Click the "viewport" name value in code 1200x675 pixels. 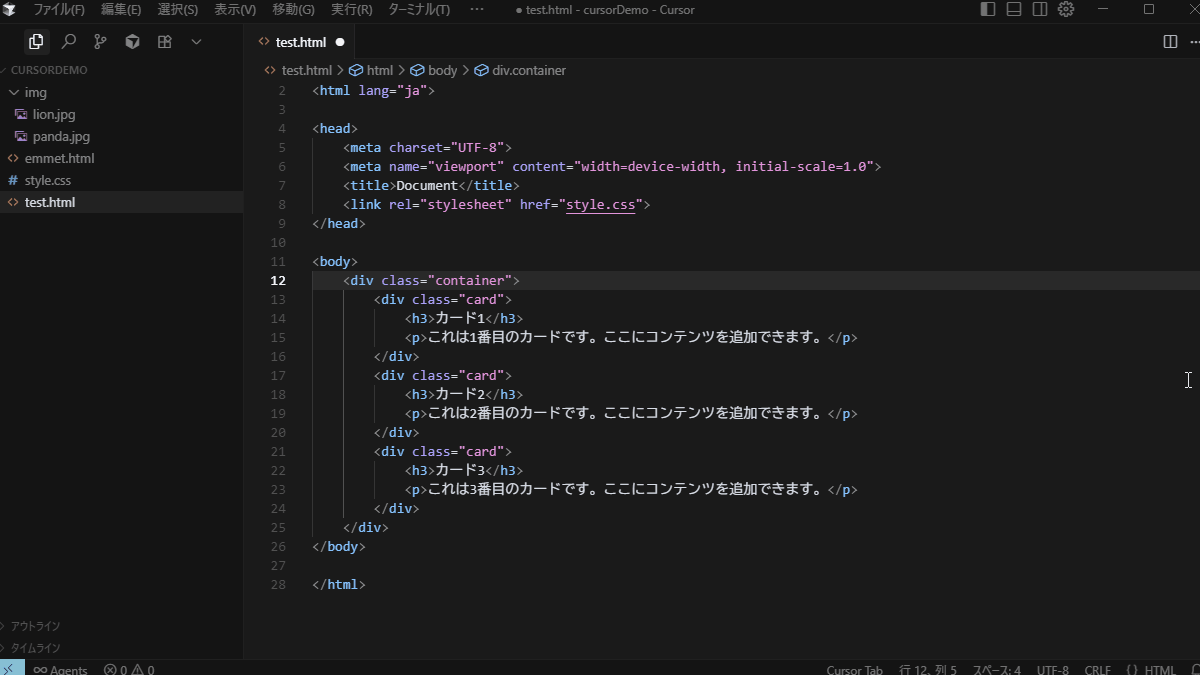click(x=466, y=167)
